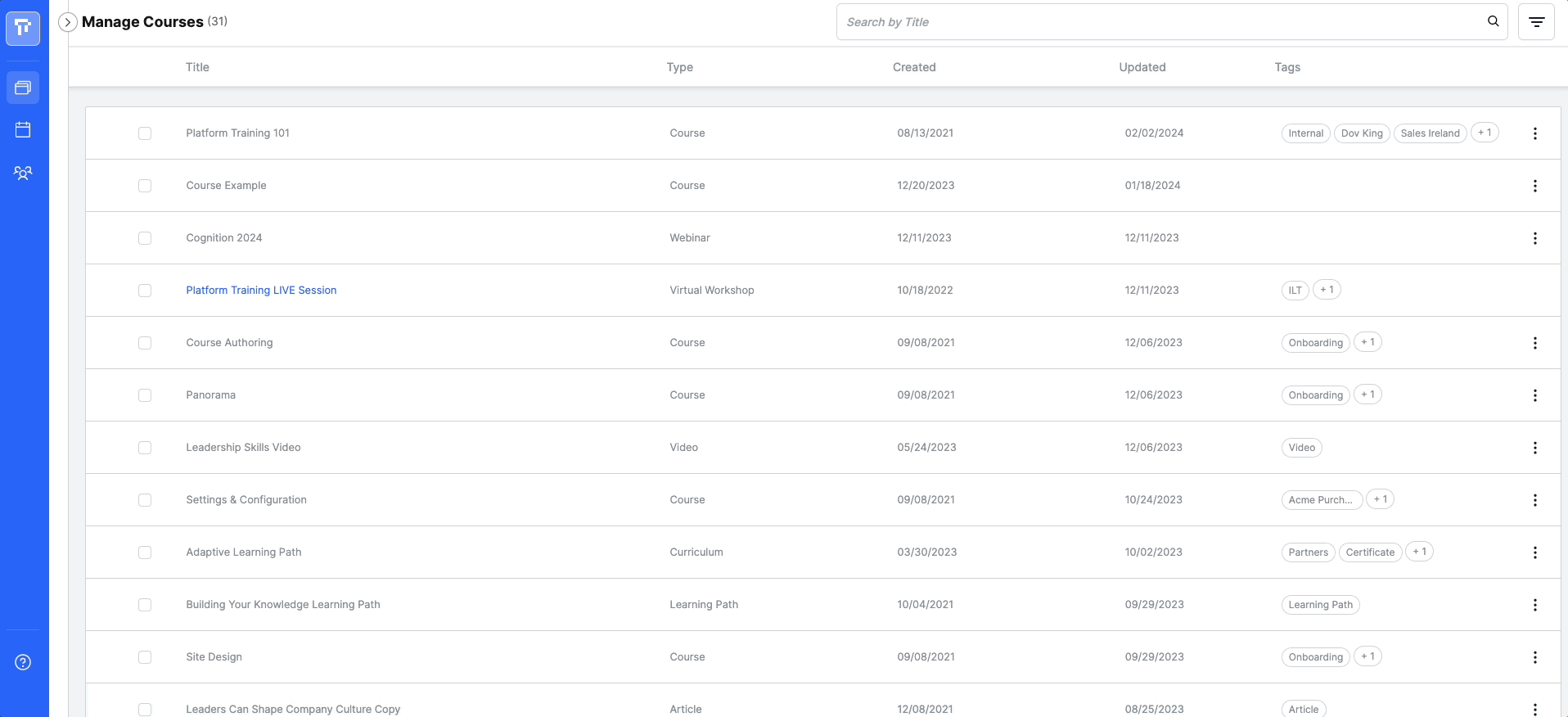This screenshot has height=717, width=1568.
Task: Select the Adaptive Learning Path checkbox
Action: click(145, 552)
